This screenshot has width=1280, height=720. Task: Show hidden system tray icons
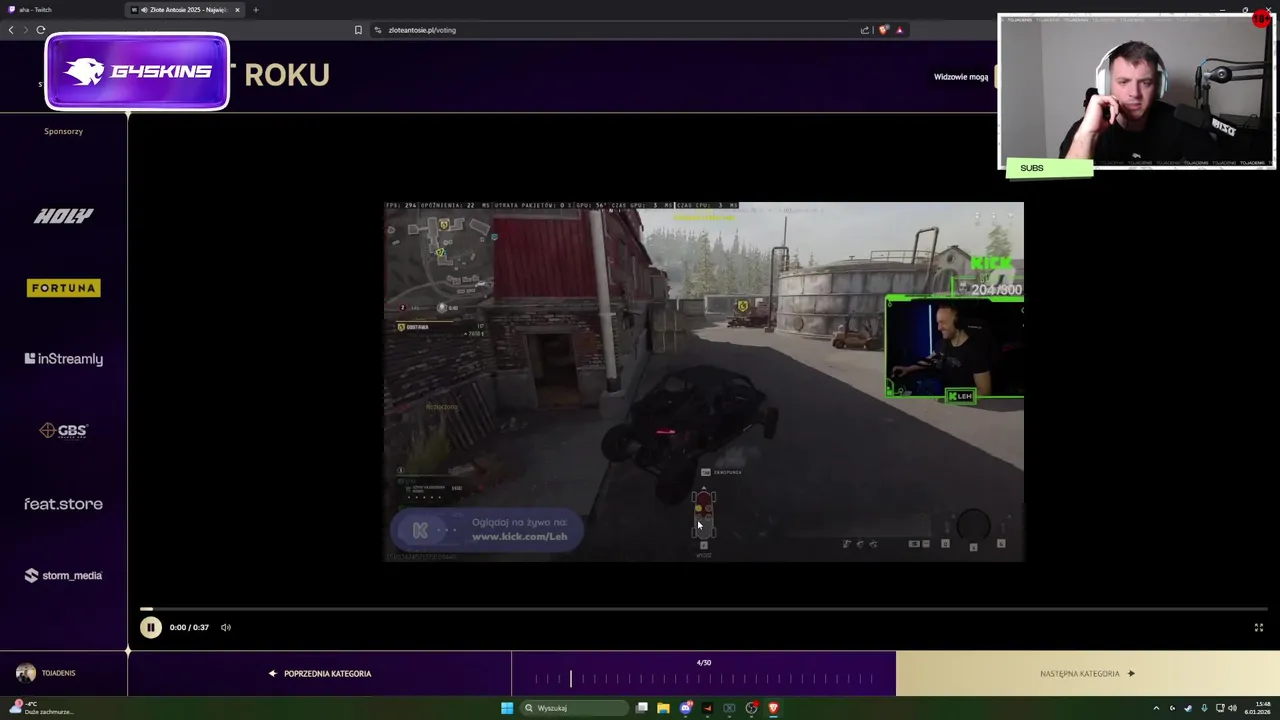(1156, 708)
